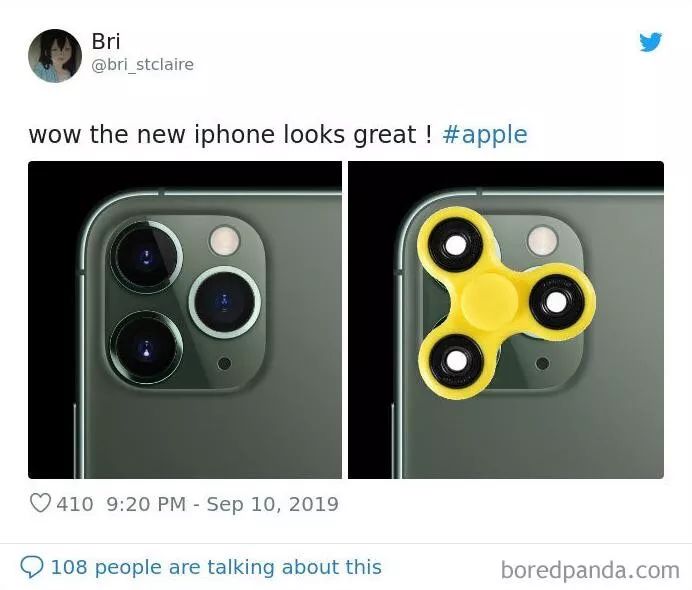Click the 410 likes count

[x=75, y=504]
